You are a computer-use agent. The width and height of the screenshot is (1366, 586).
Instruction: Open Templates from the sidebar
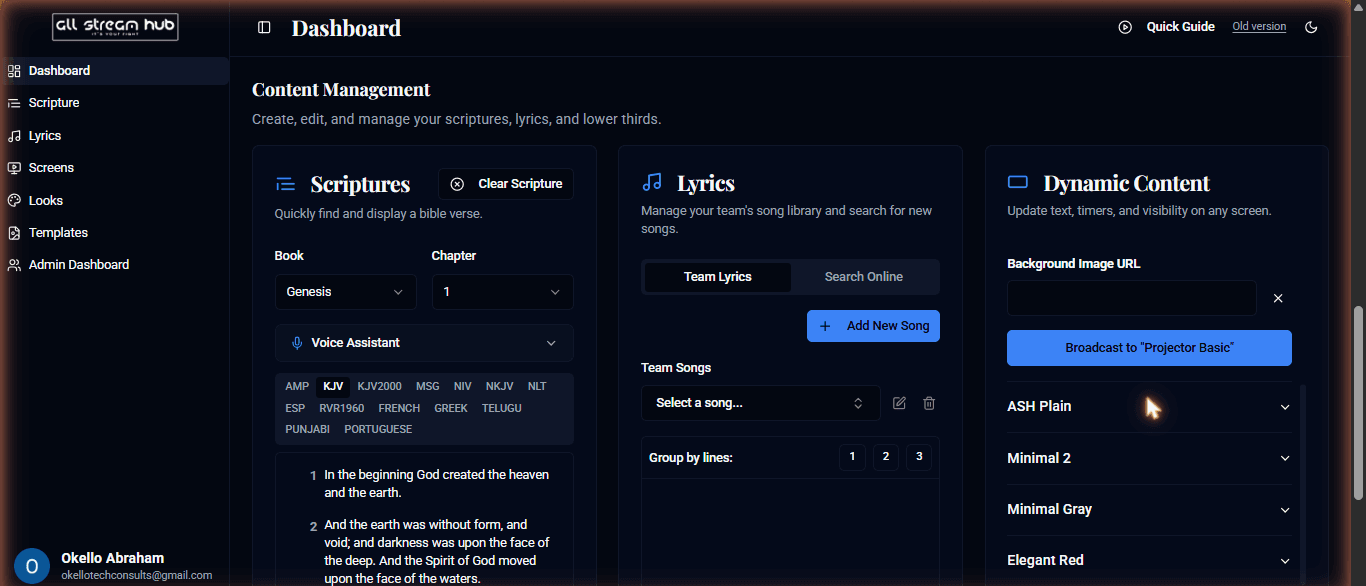pyautogui.click(x=115, y=232)
